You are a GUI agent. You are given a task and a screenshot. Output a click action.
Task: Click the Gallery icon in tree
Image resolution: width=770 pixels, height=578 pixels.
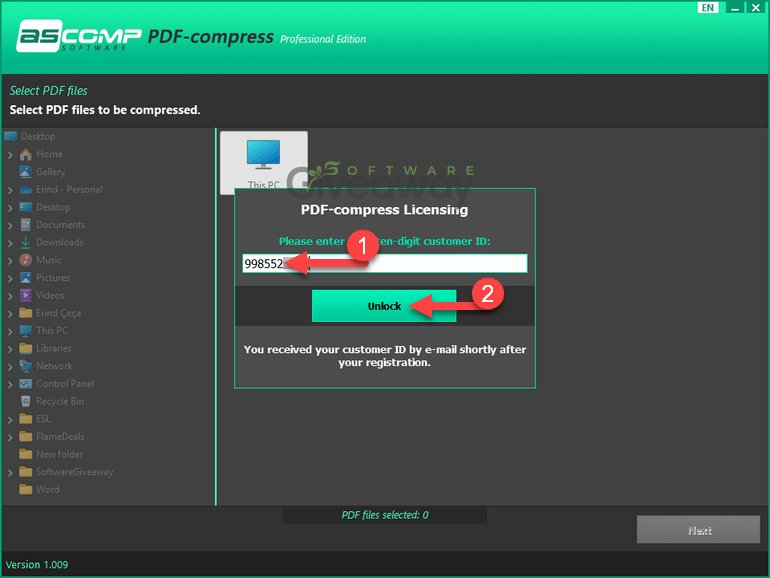coord(26,171)
